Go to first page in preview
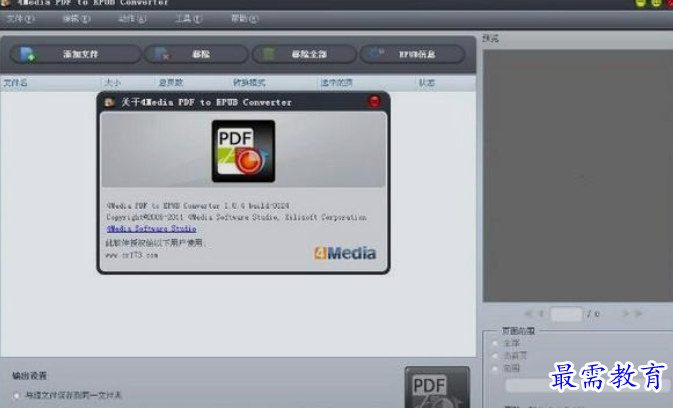The height and width of the screenshot is (408, 673). pyautogui.click(x=528, y=314)
